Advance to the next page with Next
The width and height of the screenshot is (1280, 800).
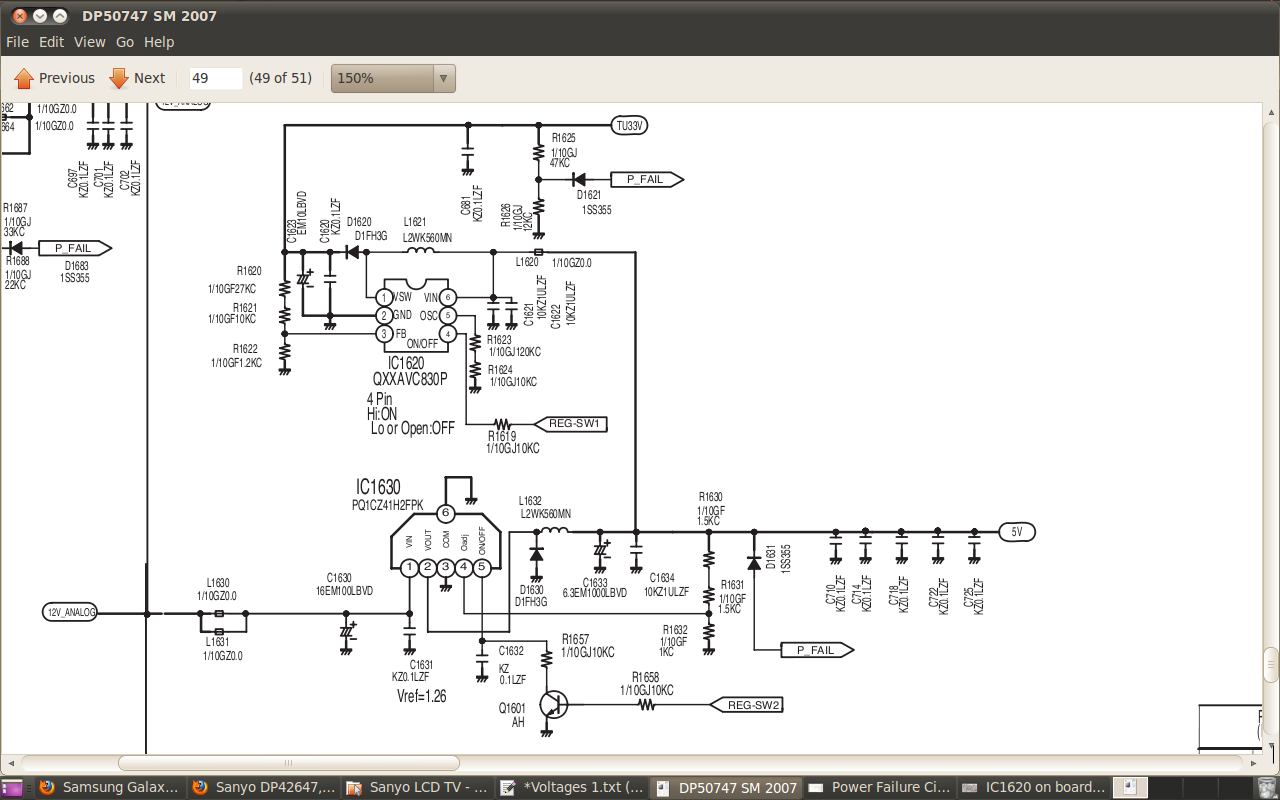[x=138, y=78]
